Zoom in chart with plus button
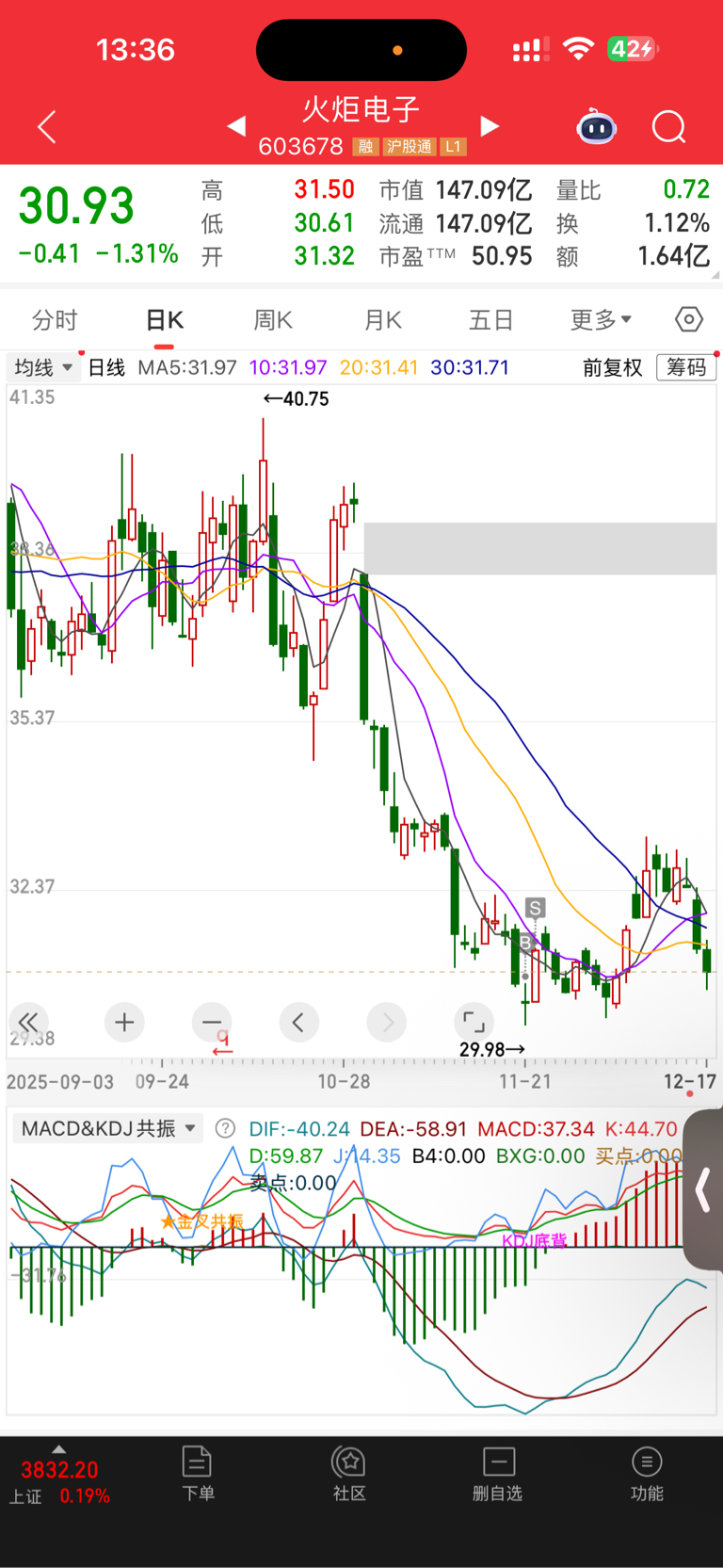This screenshot has height=1568, width=723. click(124, 1022)
